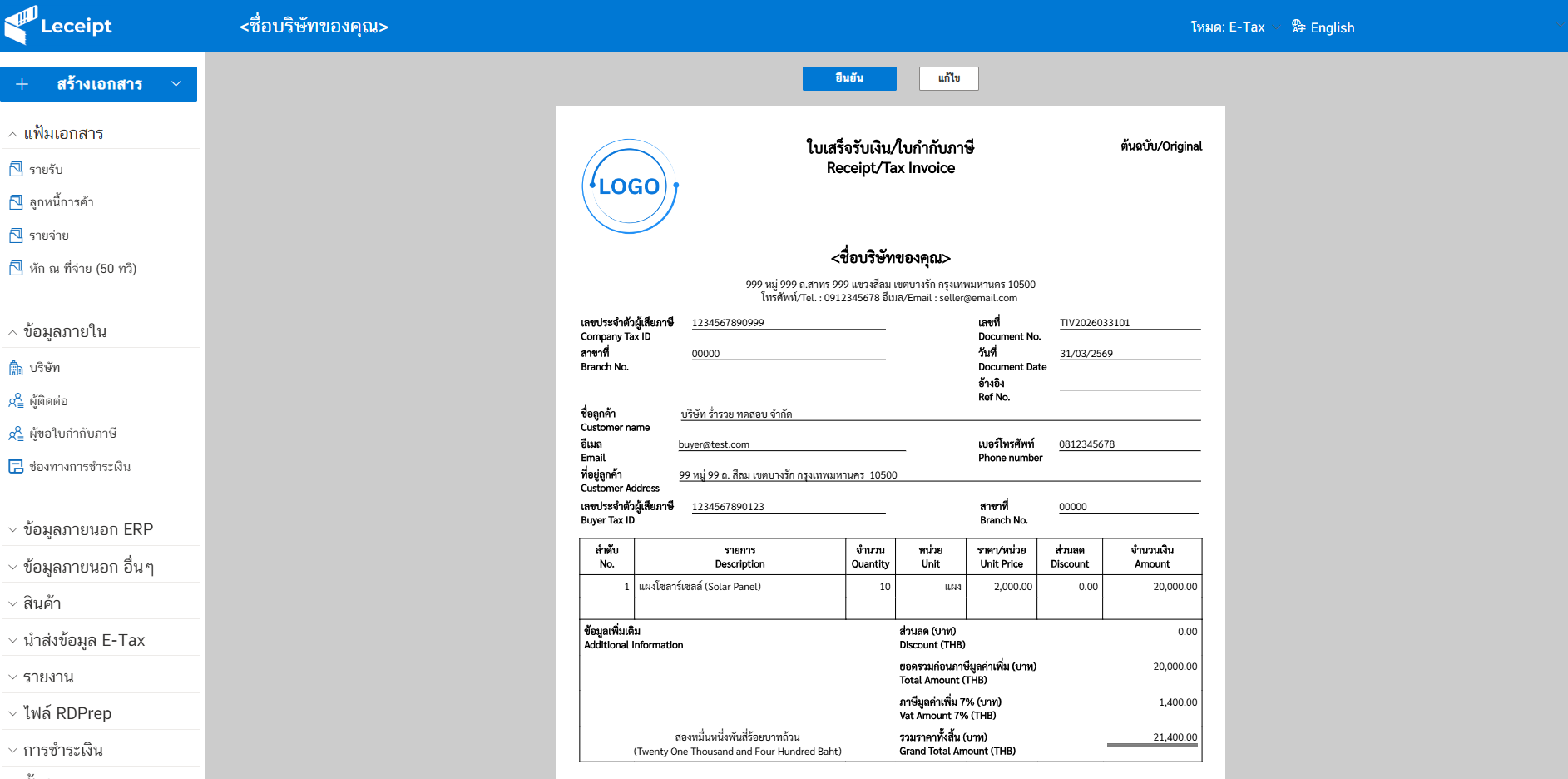
Task: Click the Leceipt logo icon
Action: (21, 25)
